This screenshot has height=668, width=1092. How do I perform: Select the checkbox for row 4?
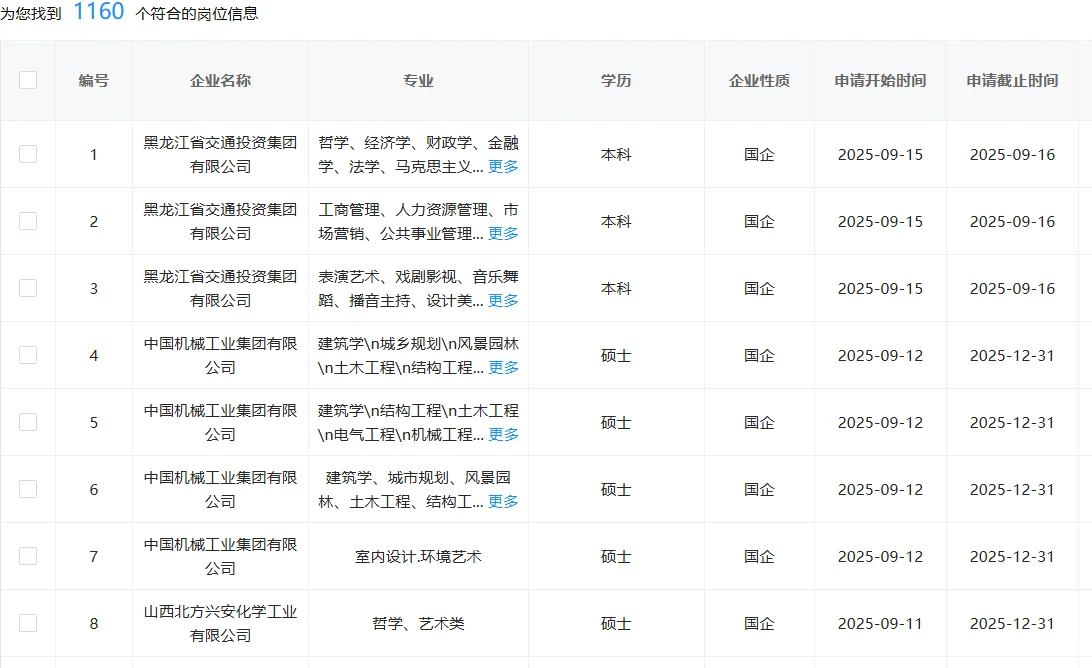(x=28, y=355)
